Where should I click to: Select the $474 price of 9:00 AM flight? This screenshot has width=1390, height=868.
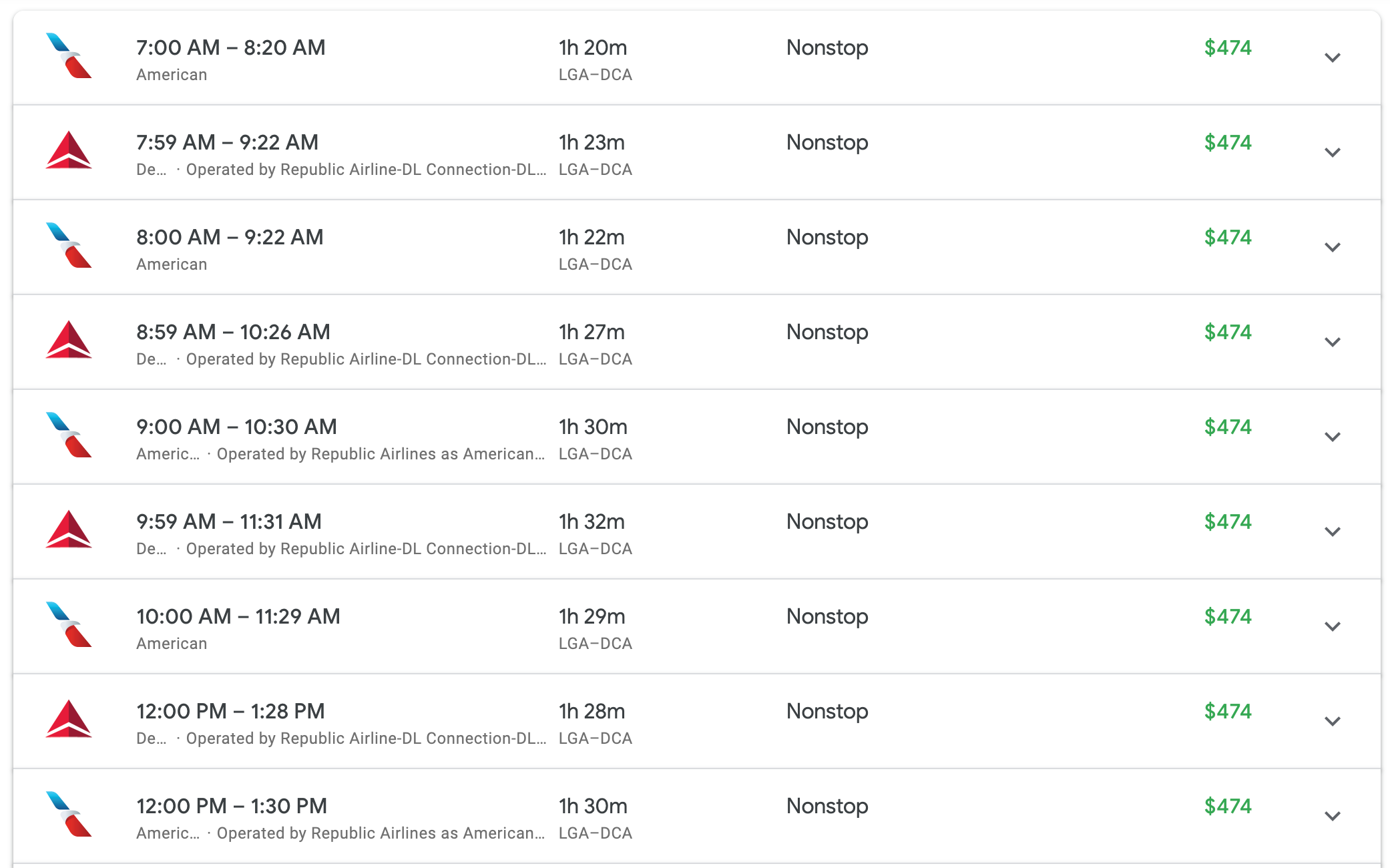tap(1227, 427)
